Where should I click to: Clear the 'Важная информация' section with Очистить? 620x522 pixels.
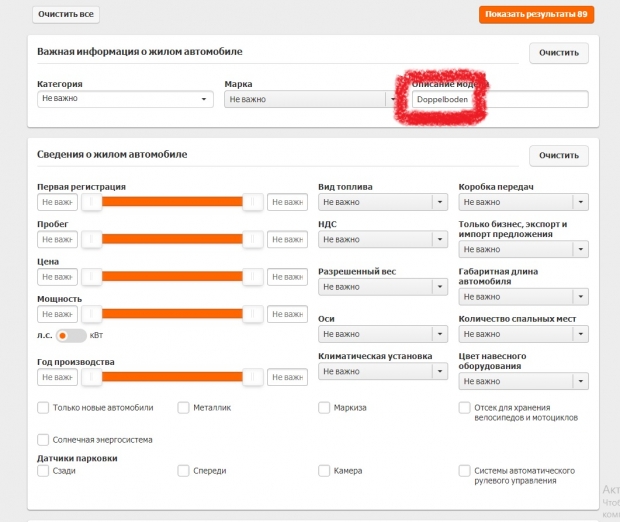tap(559, 53)
